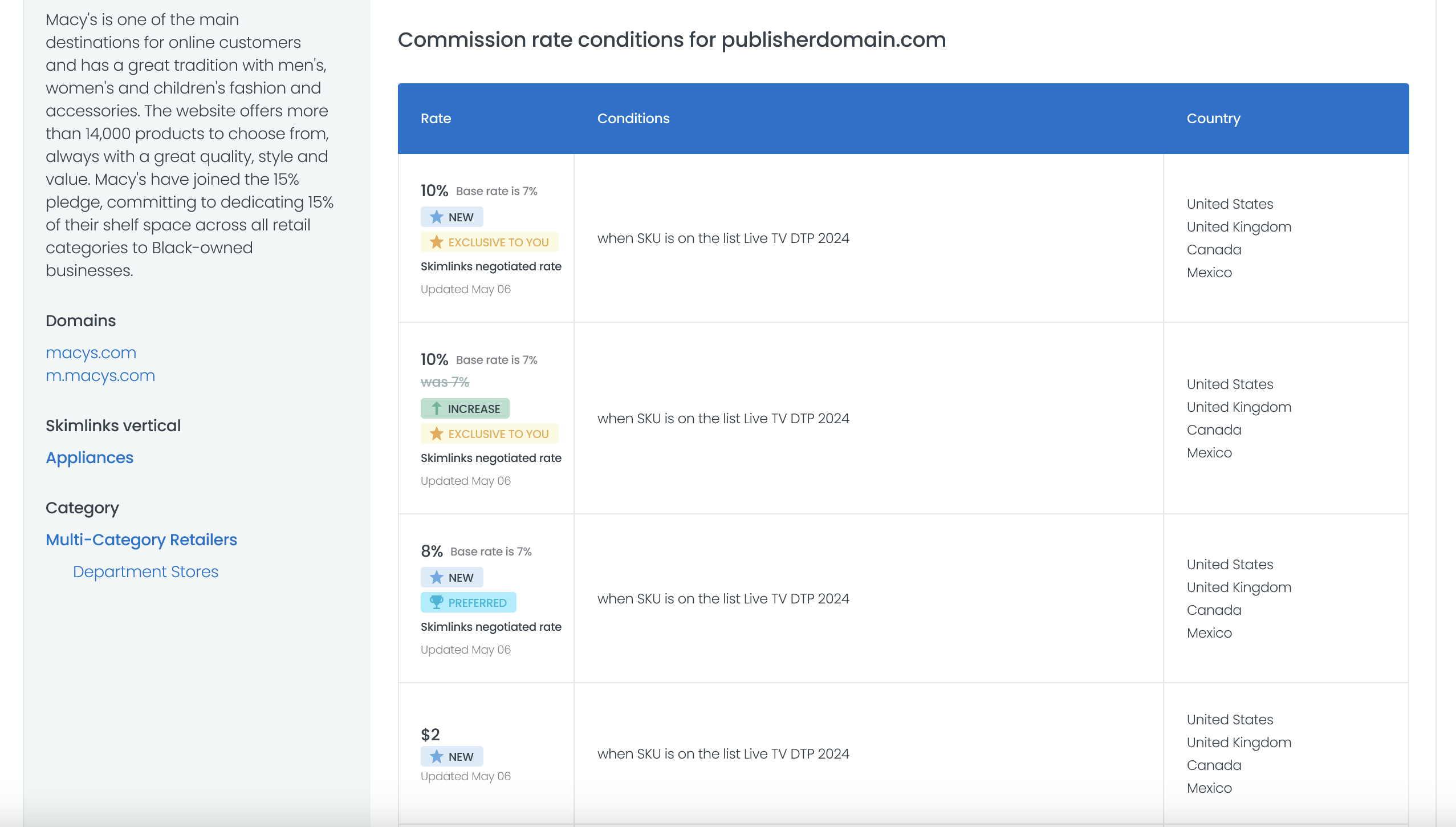Click the star icon in the 8% row's NEW badge
The image size is (1456, 827).
[x=437, y=578]
